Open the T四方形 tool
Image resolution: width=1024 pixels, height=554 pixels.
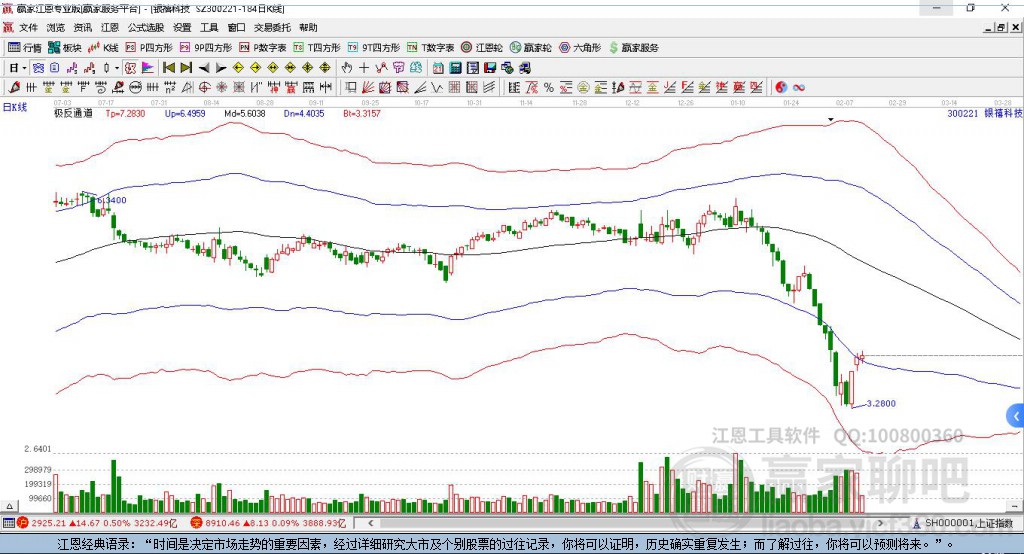pyautogui.click(x=317, y=48)
